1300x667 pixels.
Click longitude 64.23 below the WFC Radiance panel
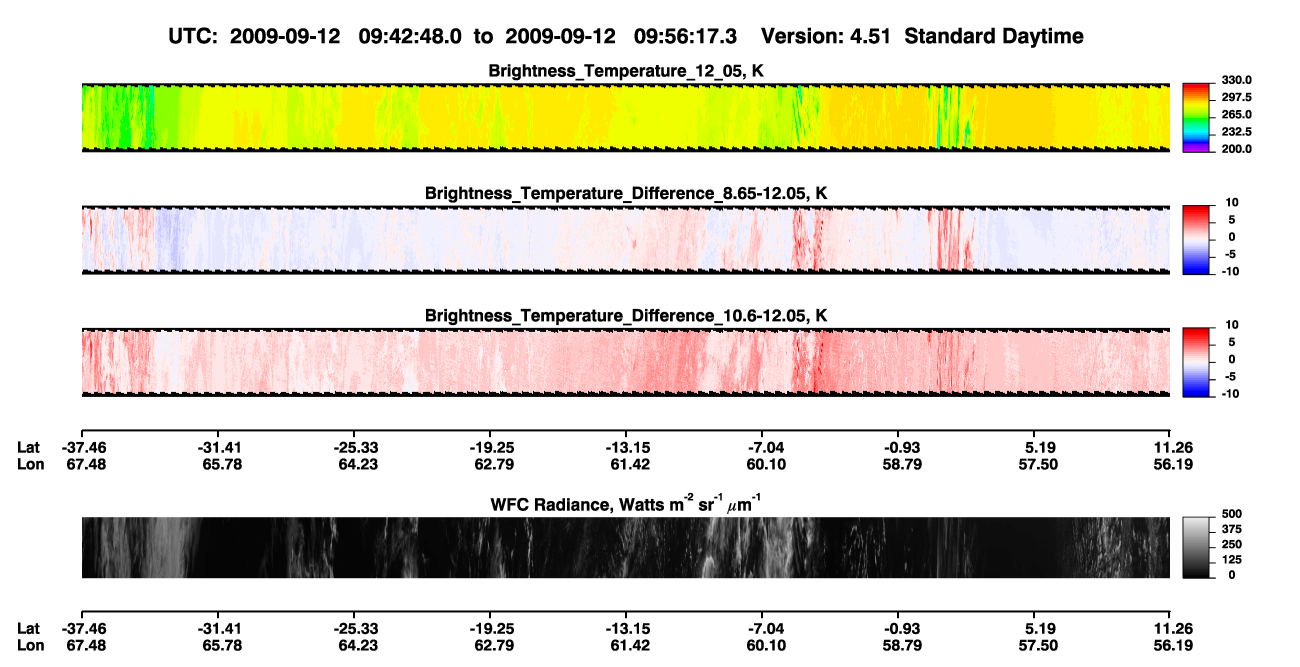coord(356,645)
